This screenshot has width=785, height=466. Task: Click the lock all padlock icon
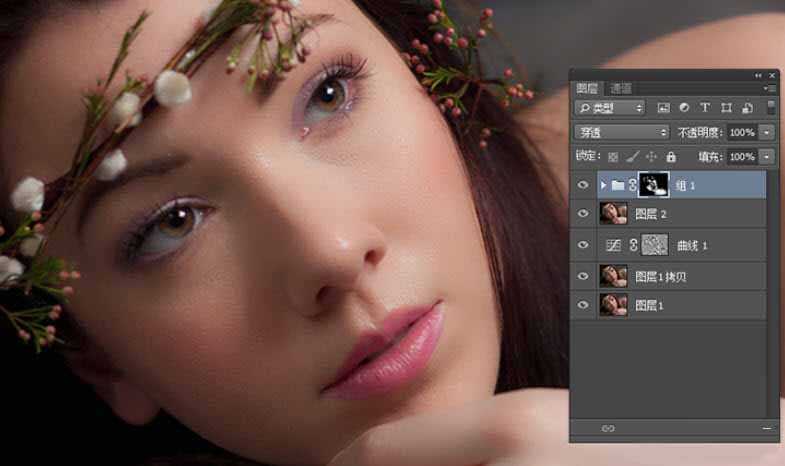pyautogui.click(x=671, y=157)
